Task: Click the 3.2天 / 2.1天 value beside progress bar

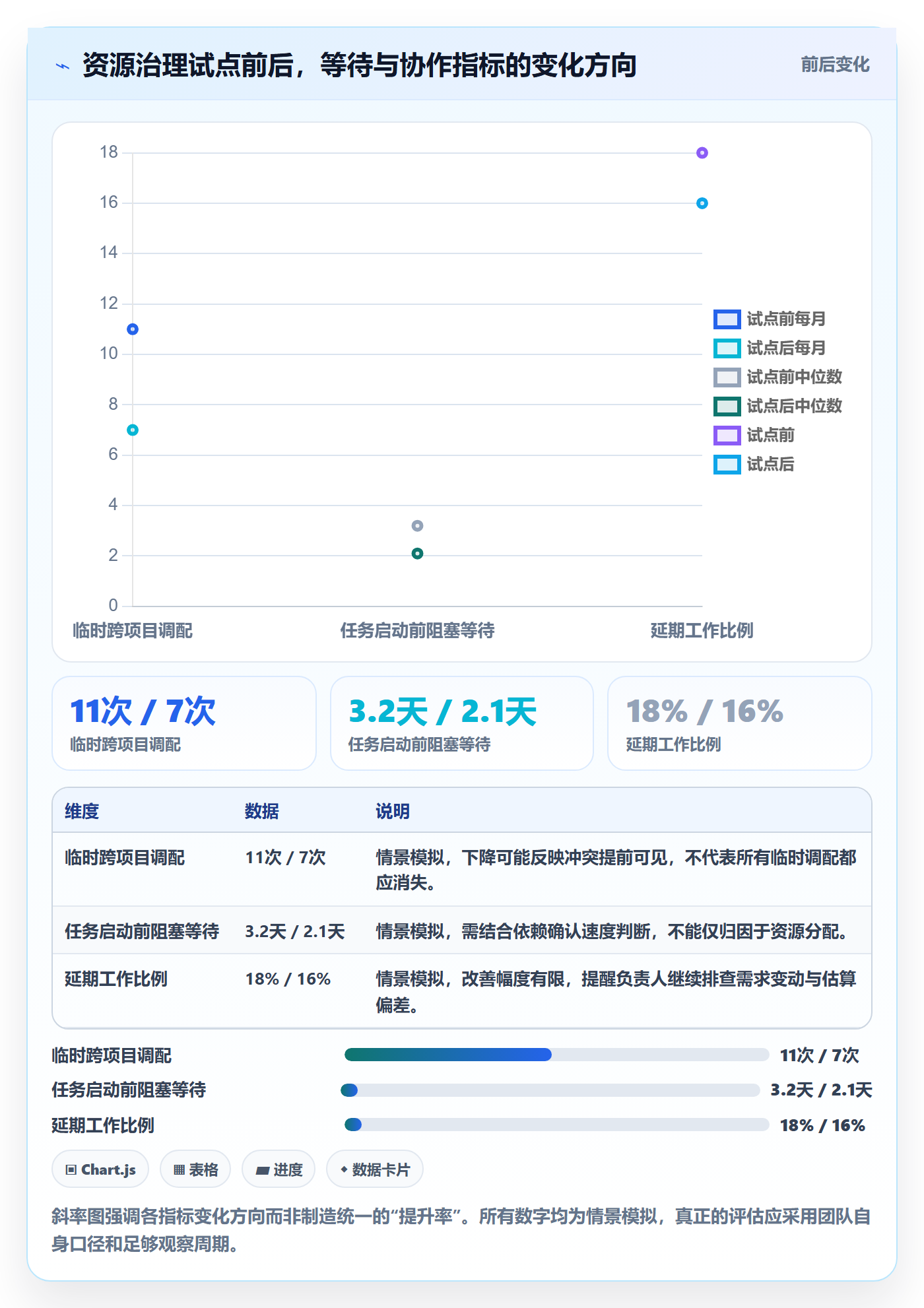Action: [x=822, y=1090]
